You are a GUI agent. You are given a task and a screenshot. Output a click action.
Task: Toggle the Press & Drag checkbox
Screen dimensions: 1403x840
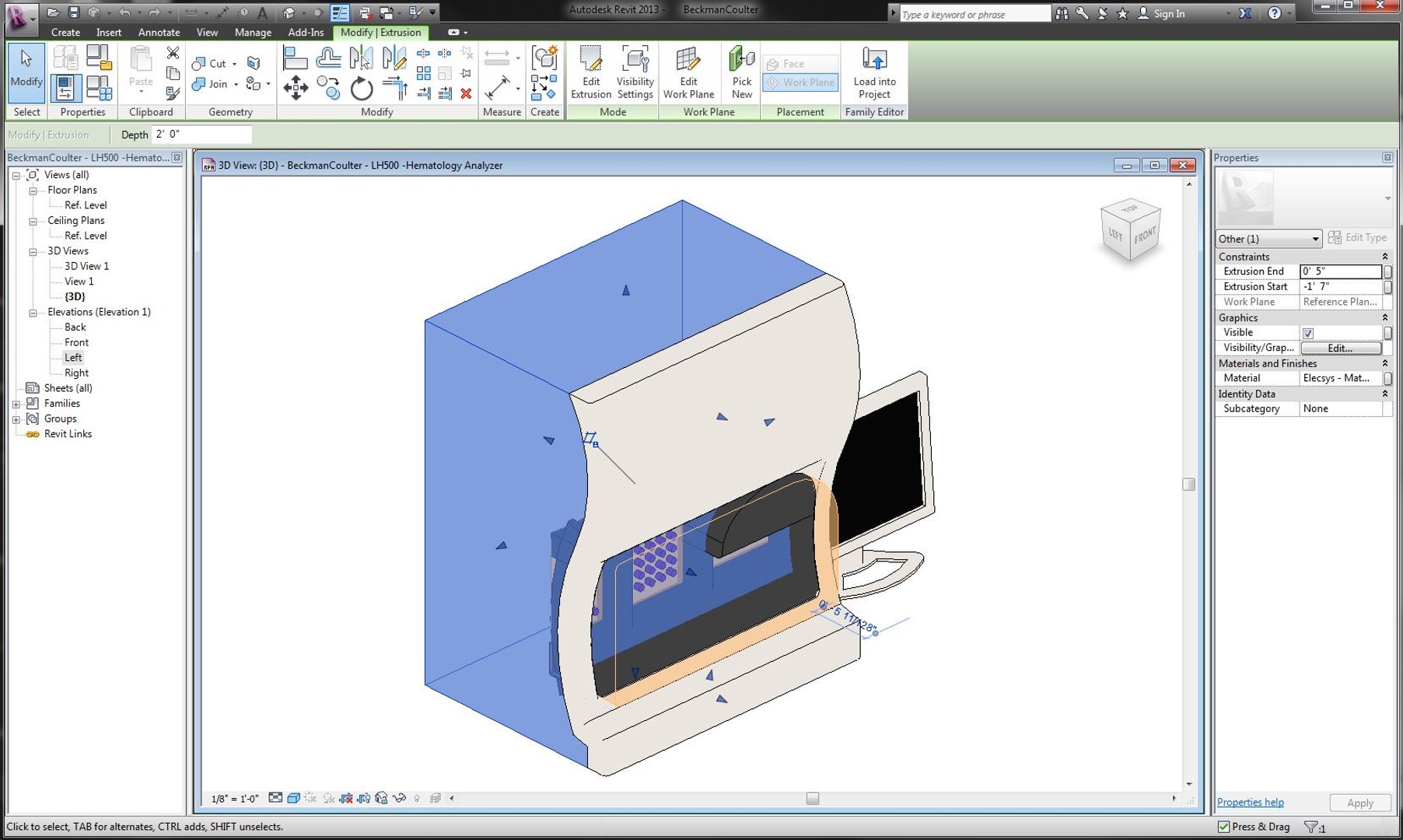coord(1223,827)
